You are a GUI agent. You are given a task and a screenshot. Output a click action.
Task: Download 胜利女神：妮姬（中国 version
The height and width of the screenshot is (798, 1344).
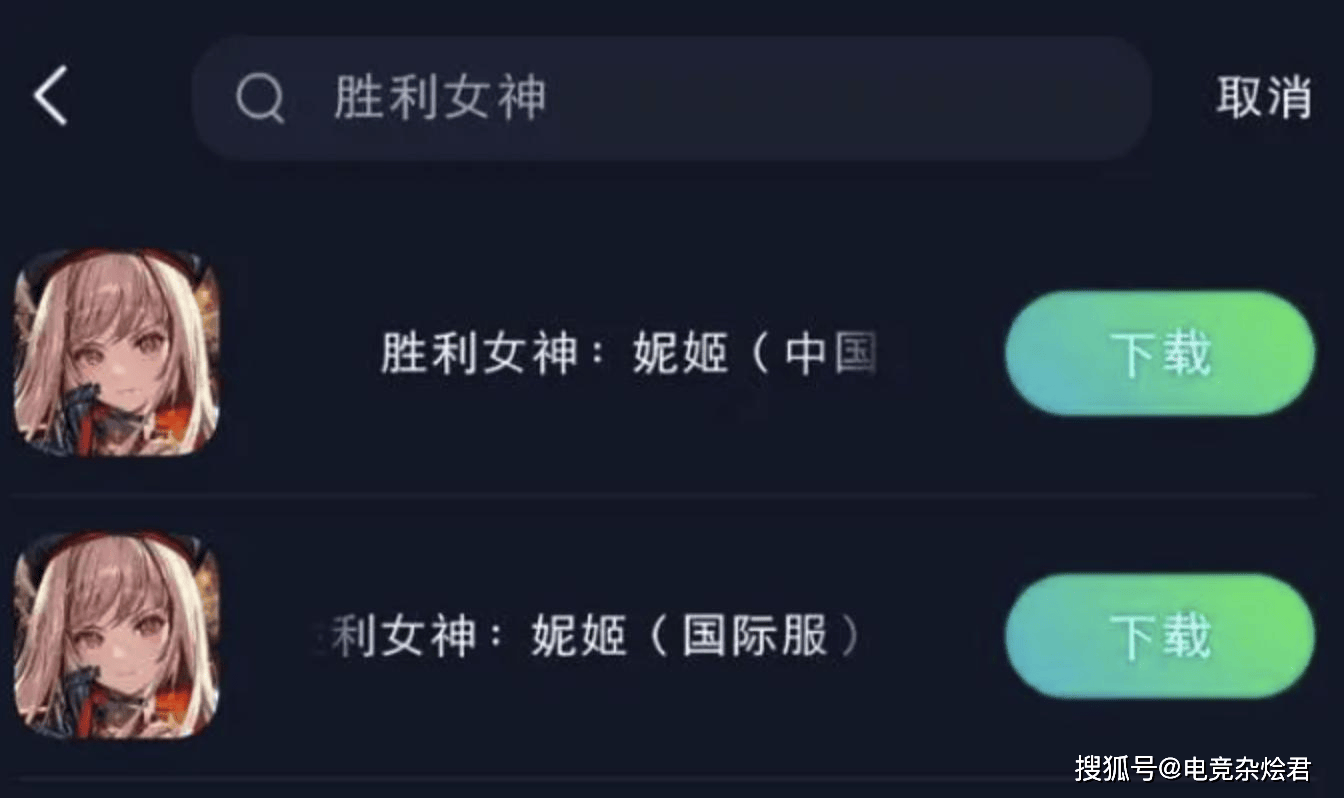[1160, 353]
